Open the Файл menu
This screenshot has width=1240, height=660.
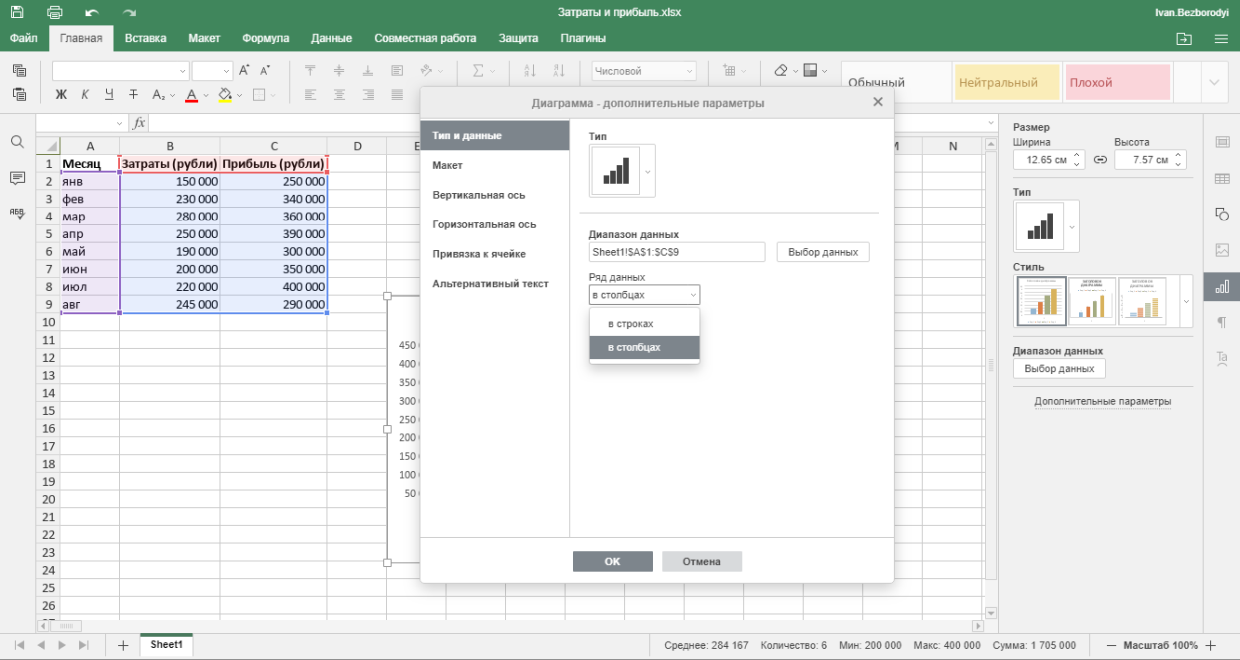pos(24,38)
